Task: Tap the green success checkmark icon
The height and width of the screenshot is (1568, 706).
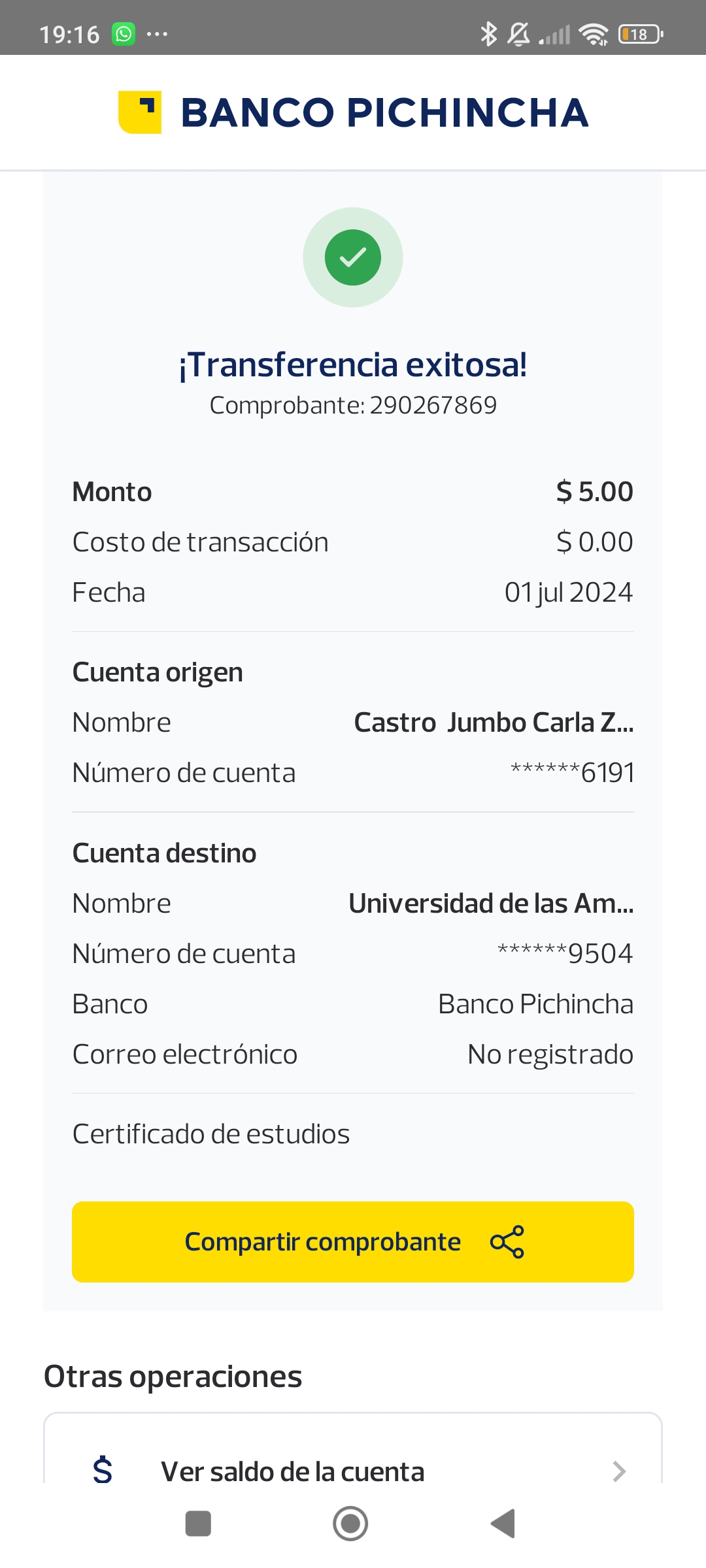Action: 353,257
